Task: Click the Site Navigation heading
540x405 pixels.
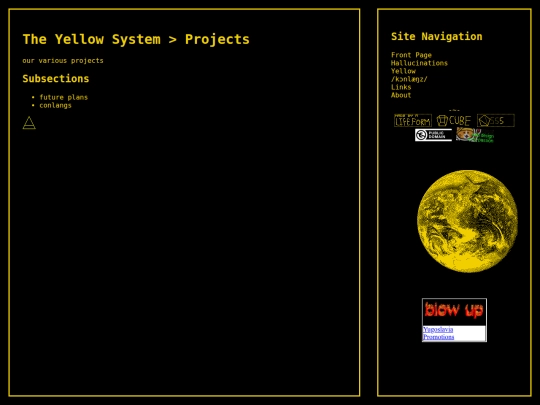Action: click(x=437, y=37)
